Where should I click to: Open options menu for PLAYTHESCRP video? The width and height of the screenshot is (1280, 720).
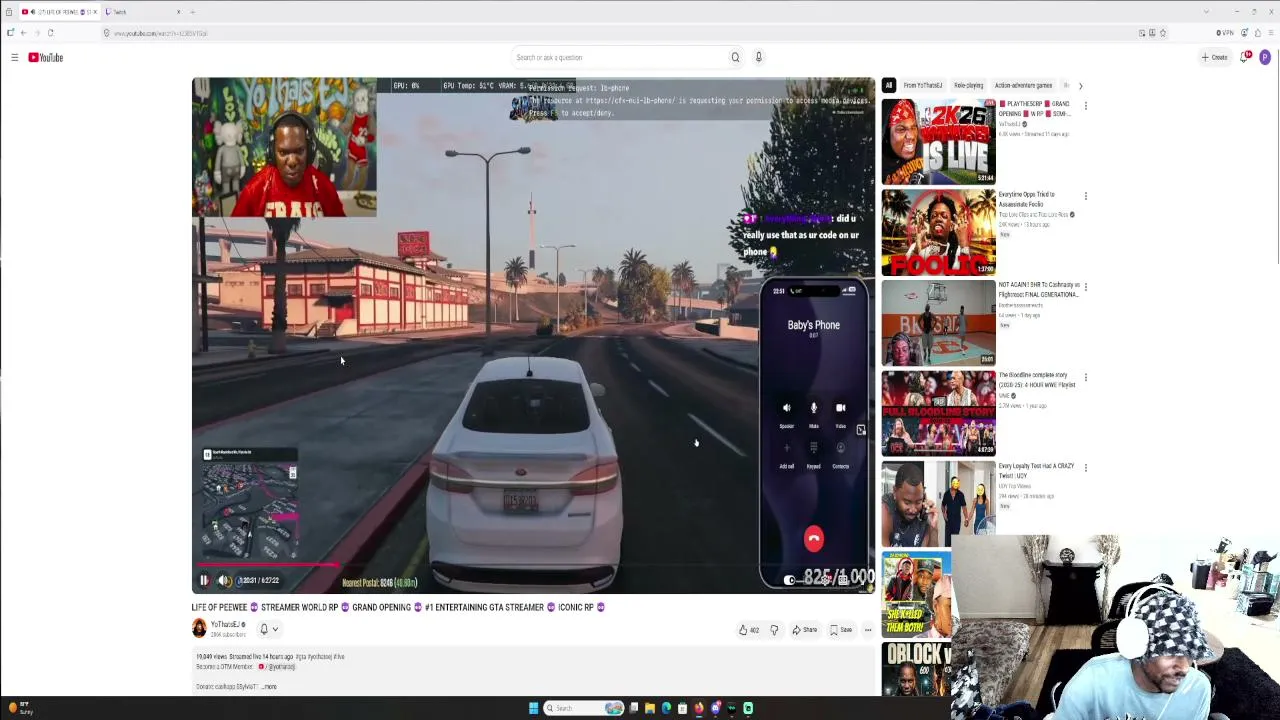pos(1086,106)
